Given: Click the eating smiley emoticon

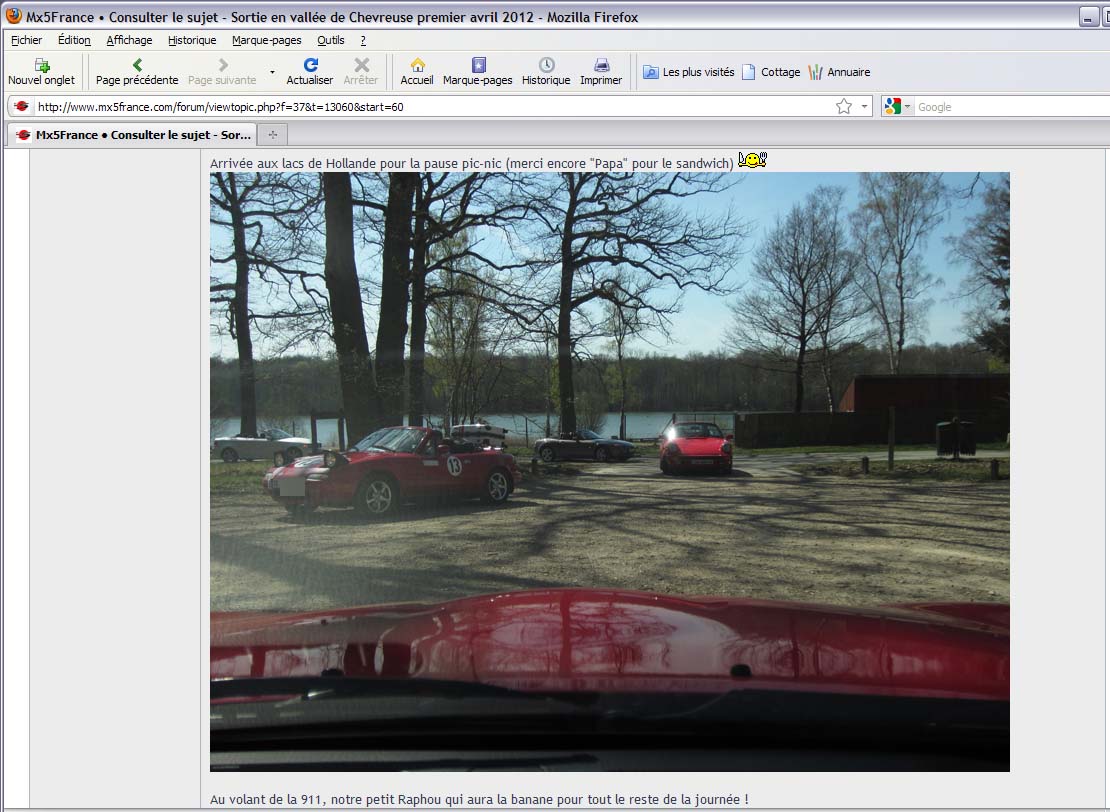Looking at the screenshot, I should [752, 160].
